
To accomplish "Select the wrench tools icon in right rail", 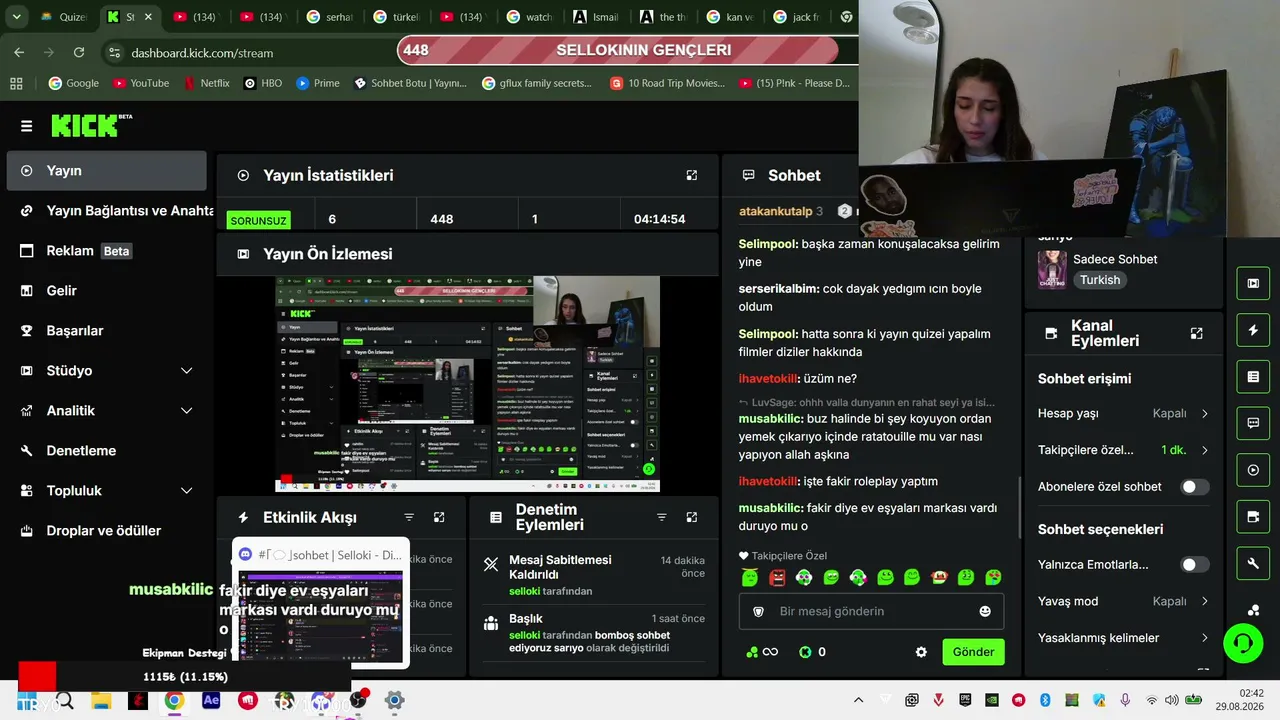I will click(1253, 564).
